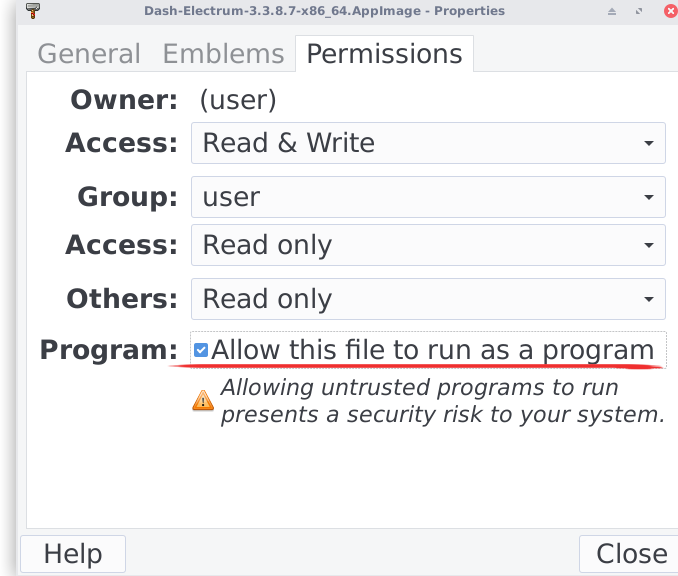Maximize the Properties window
This screenshot has height=576, width=678.
pyautogui.click(x=641, y=11)
